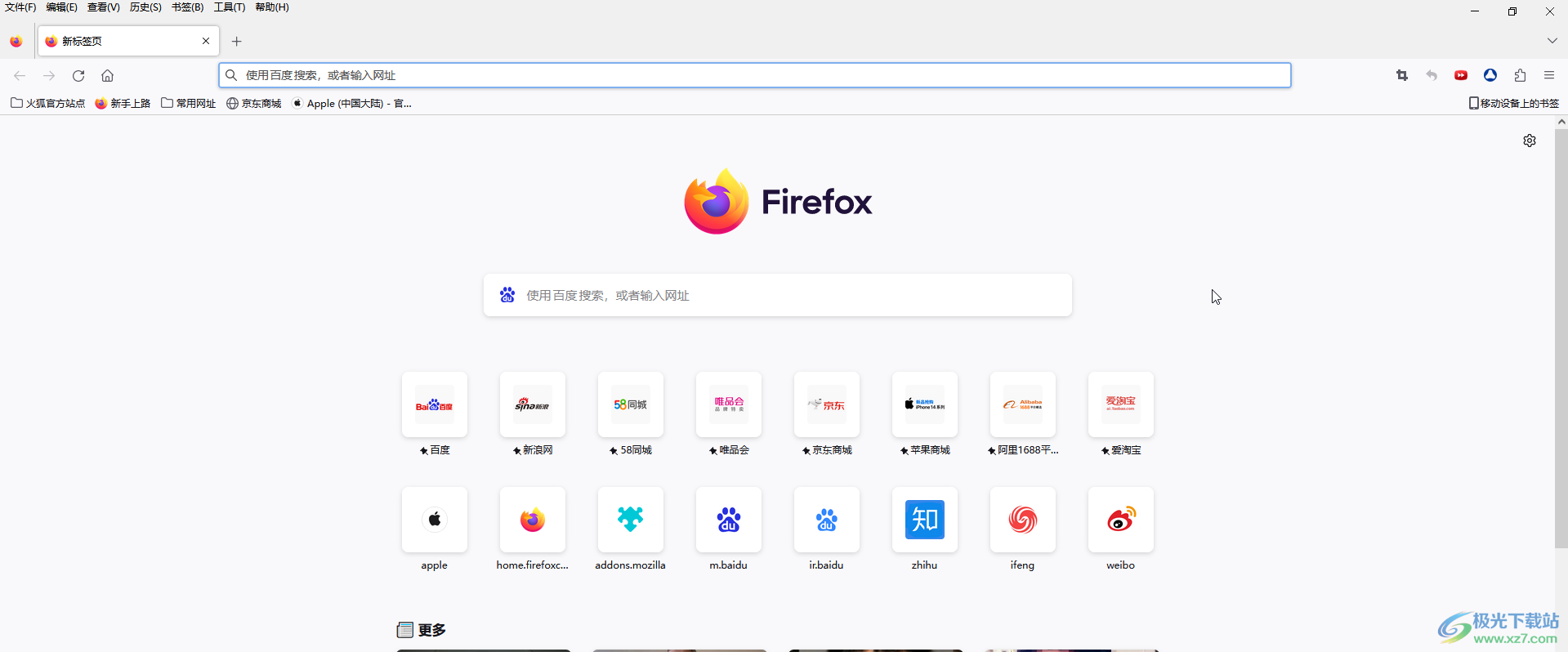The width and height of the screenshot is (1568, 652).
Task: Reload the current page
Action: [x=78, y=75]
